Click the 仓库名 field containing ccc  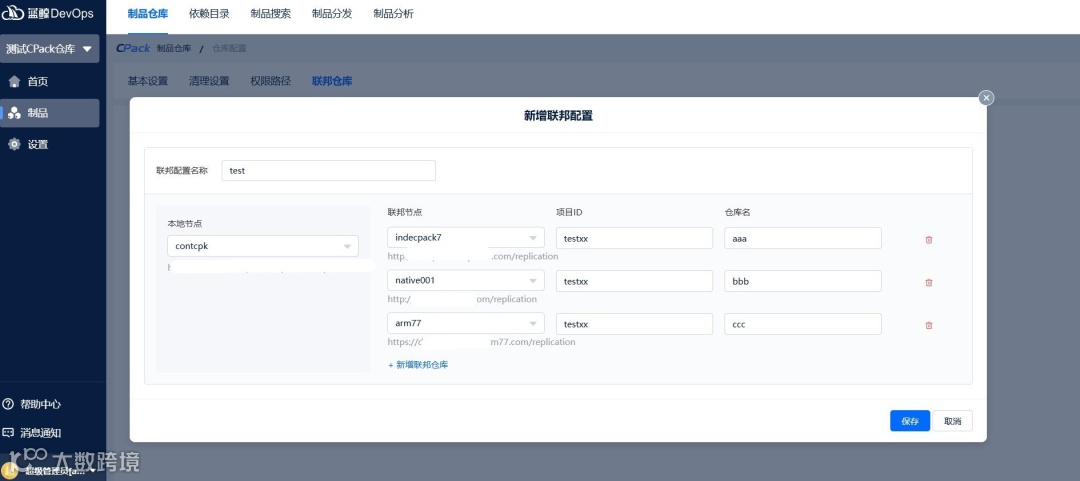[x=803, y=324]
